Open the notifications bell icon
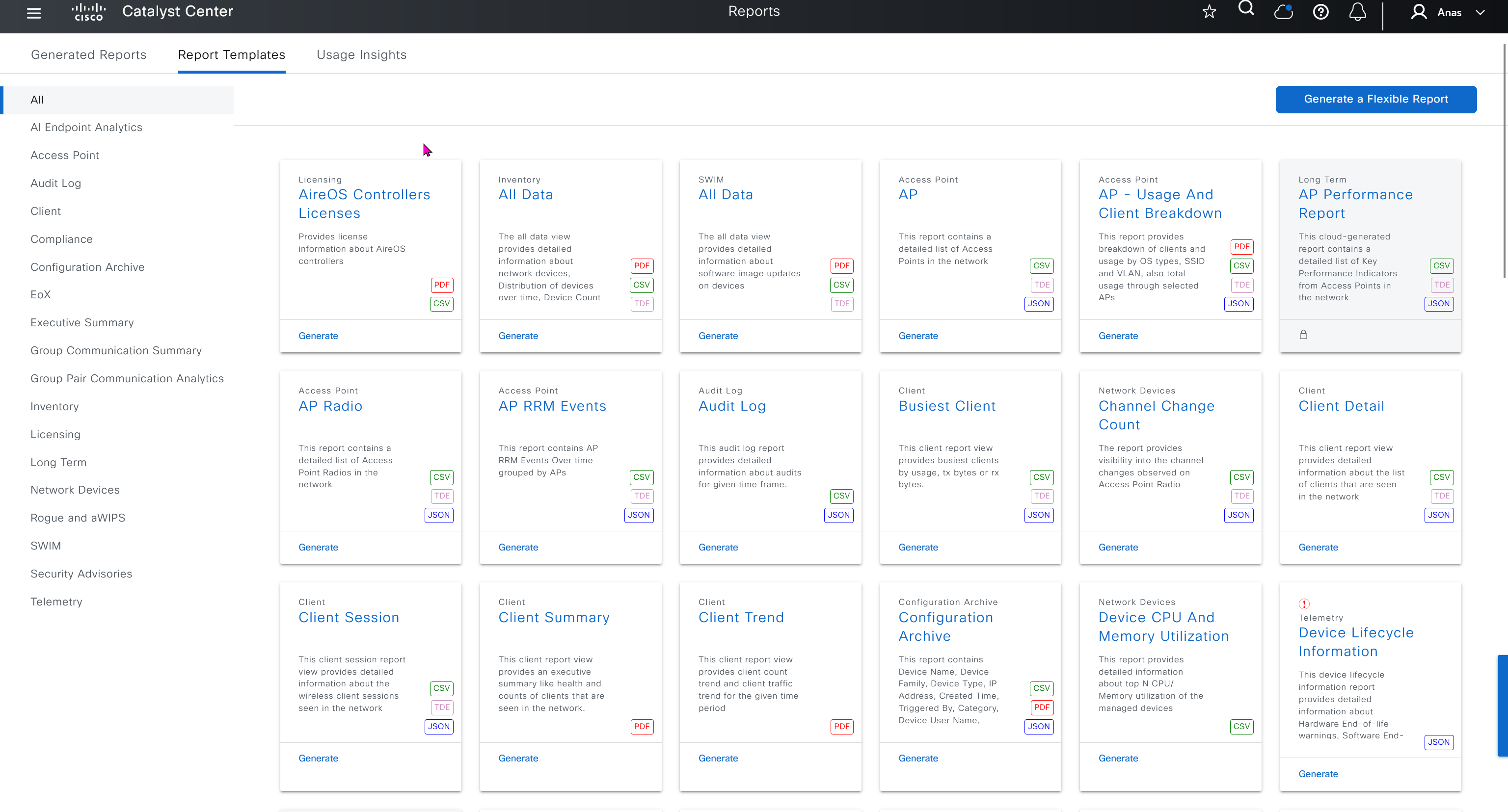 (x=1358, y=12)
